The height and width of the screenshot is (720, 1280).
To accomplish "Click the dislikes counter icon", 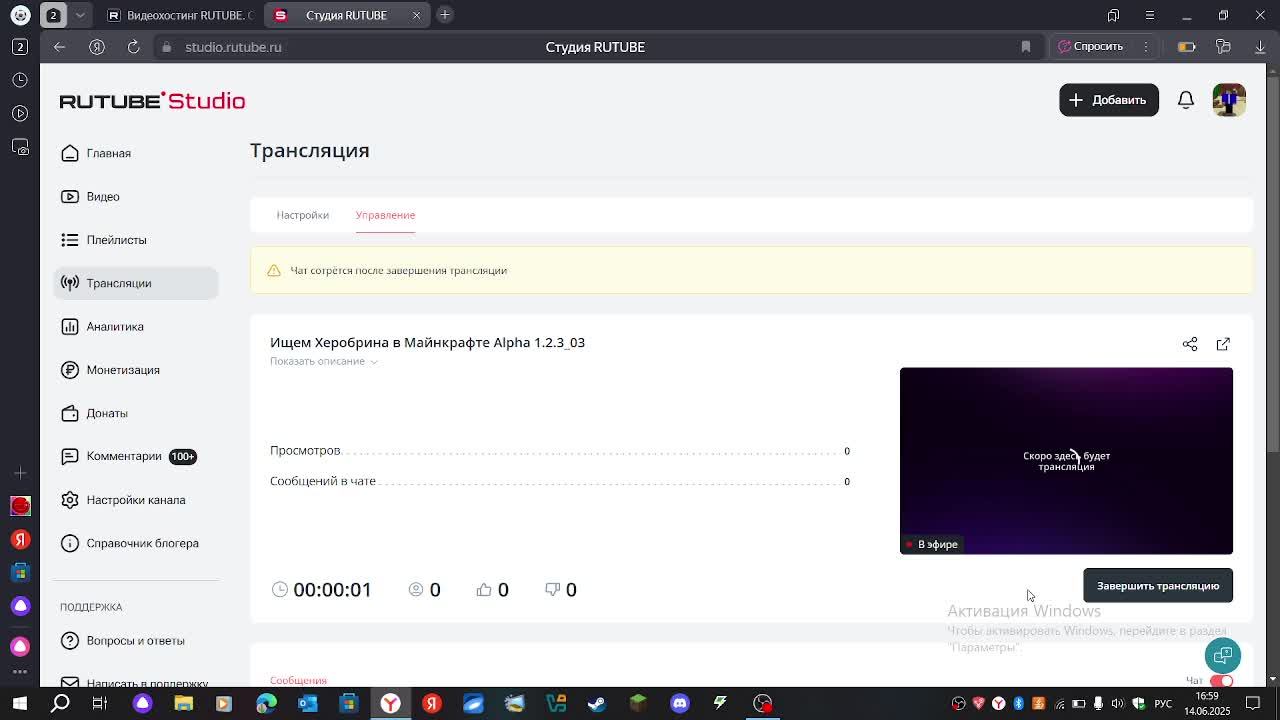I will click(552, 590).
